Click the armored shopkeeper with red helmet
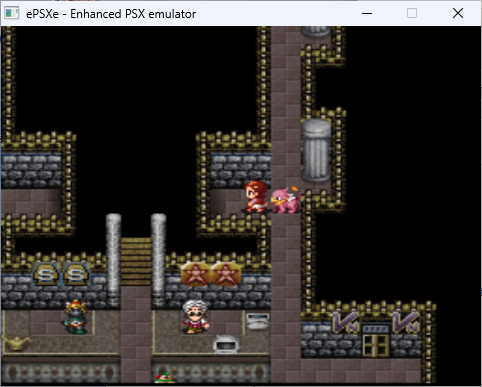 [x=76, y=317]
